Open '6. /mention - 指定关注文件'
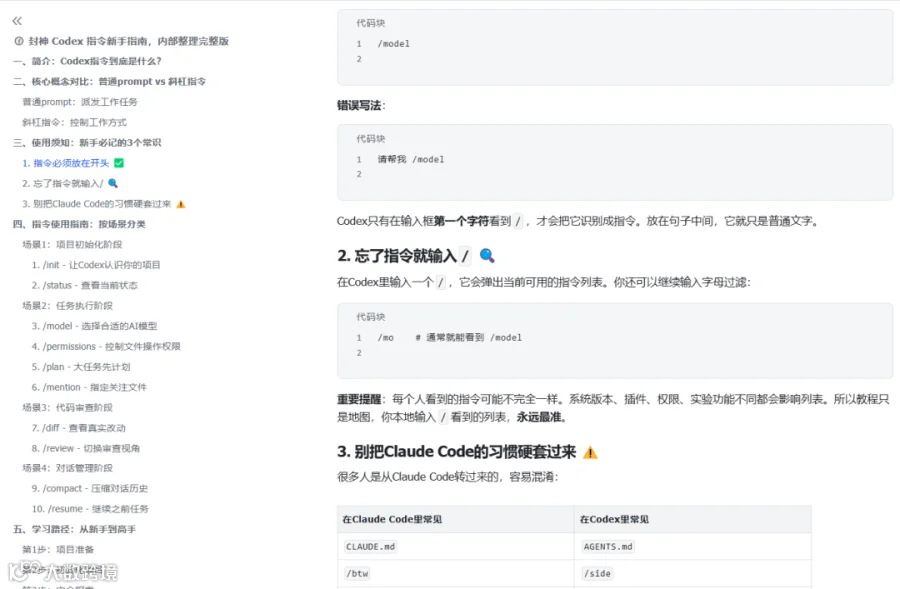The width and height of the screenshot is (900, 589). [x=89, y=388]
